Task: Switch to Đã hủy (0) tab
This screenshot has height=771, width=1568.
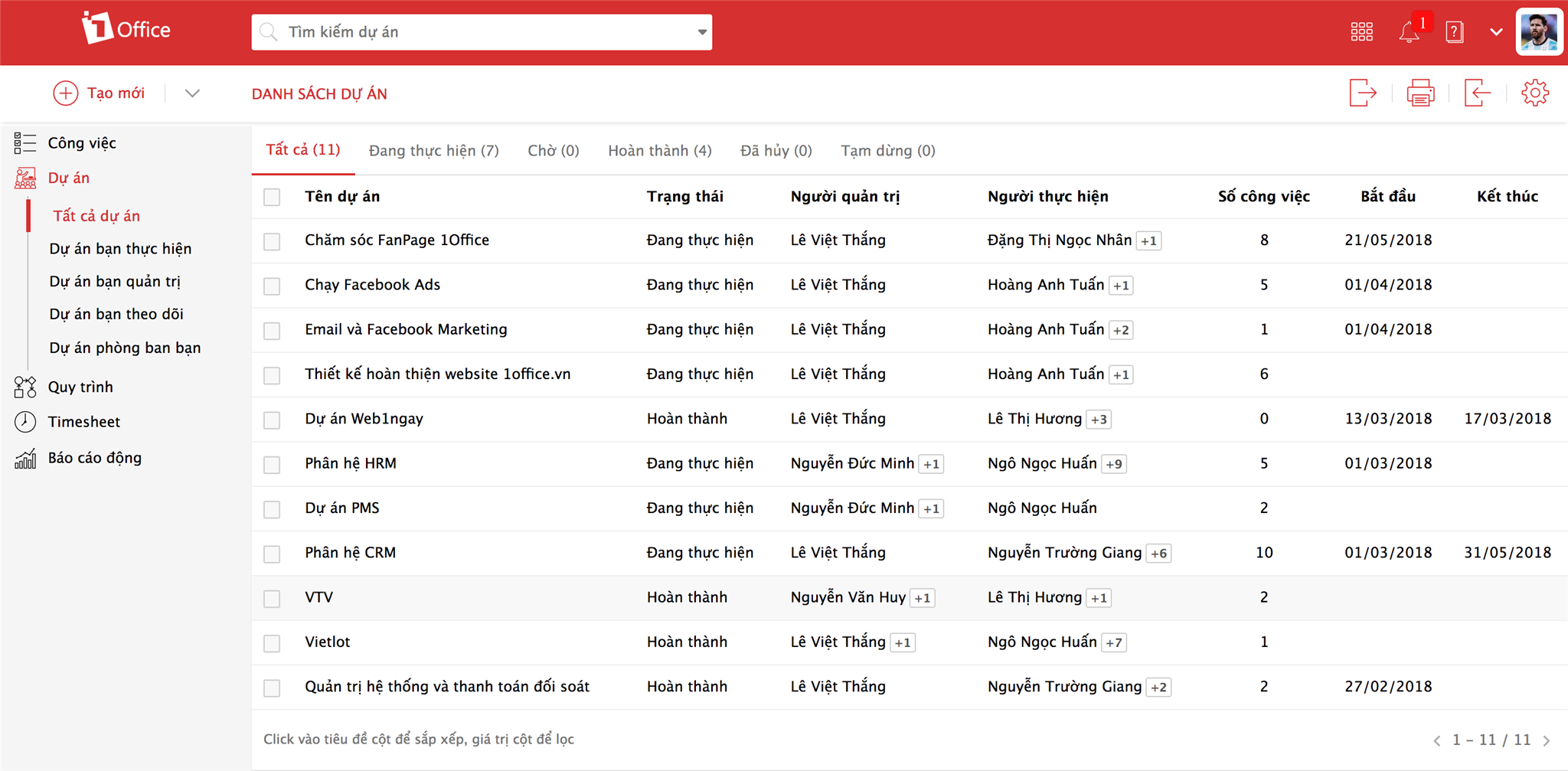Action: pyautogui.click(x=776, y=151)
